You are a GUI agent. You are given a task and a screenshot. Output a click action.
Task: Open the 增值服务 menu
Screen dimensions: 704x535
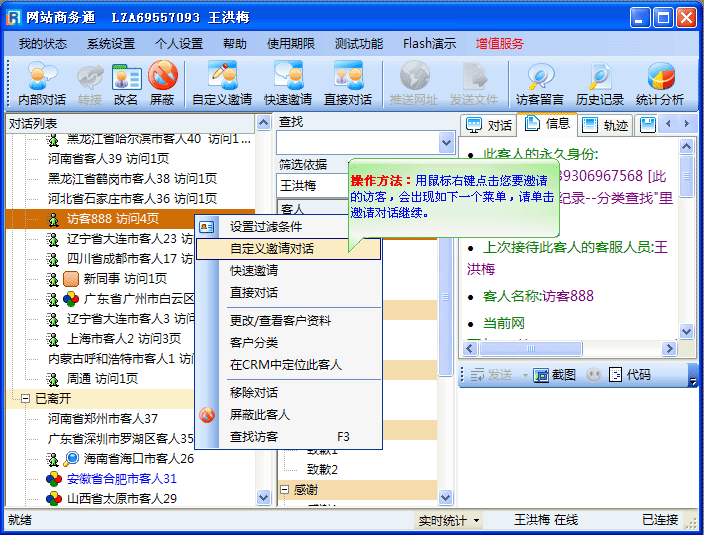pyautogui.click(x=499, y=44)
